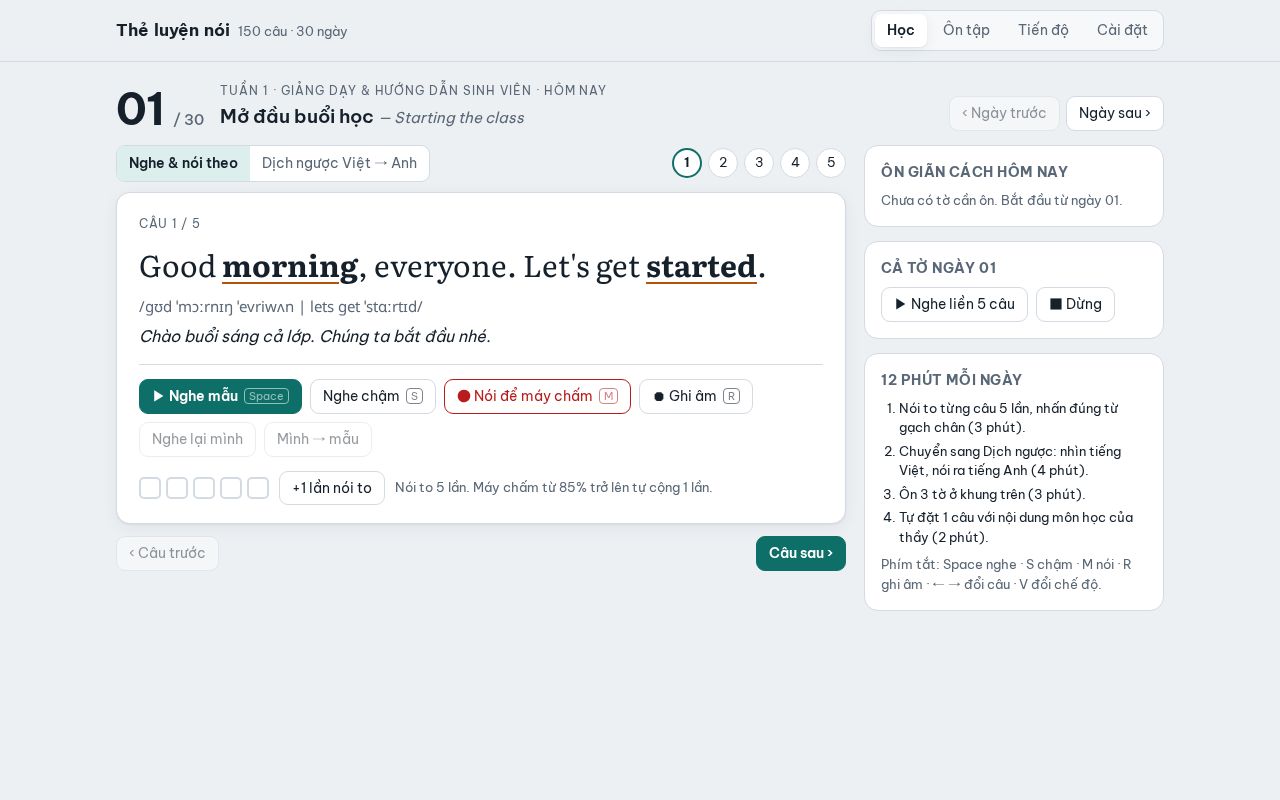Image resolution: width=1280 pixels, height=800 pixels.
Task: Open Cài đặt settings tab
Action: 1122,30
